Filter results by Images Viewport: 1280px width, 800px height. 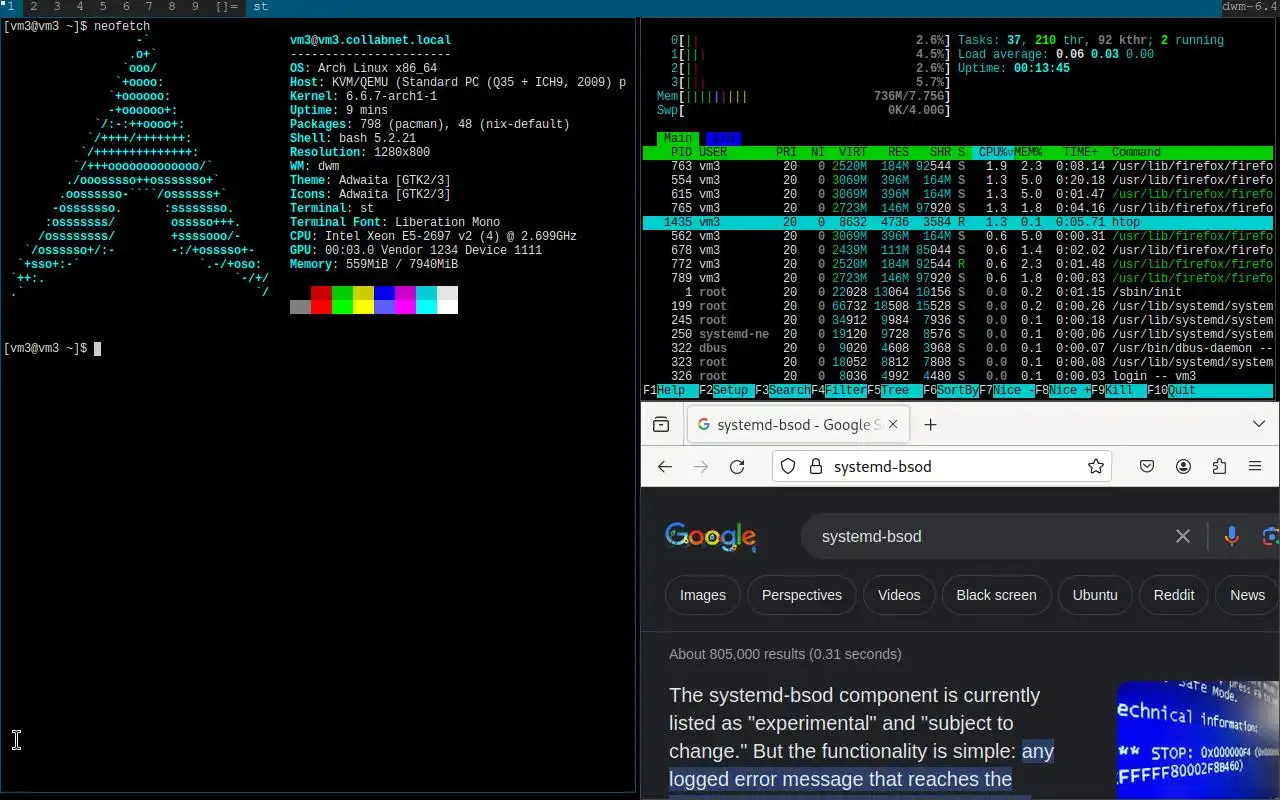pyautogui.click(x=703, y=595)
